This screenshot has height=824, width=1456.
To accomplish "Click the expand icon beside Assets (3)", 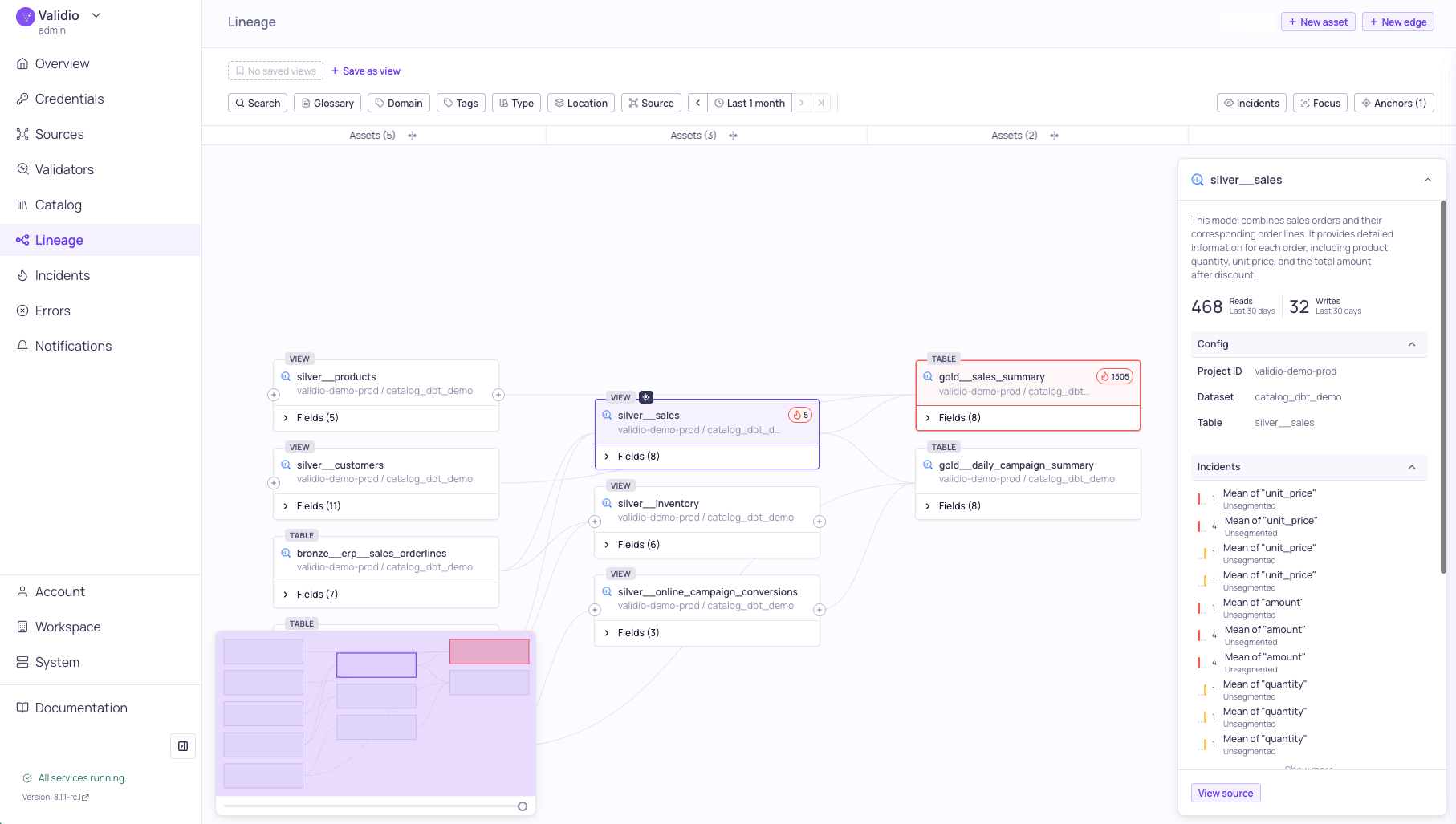I will (733, 136).
